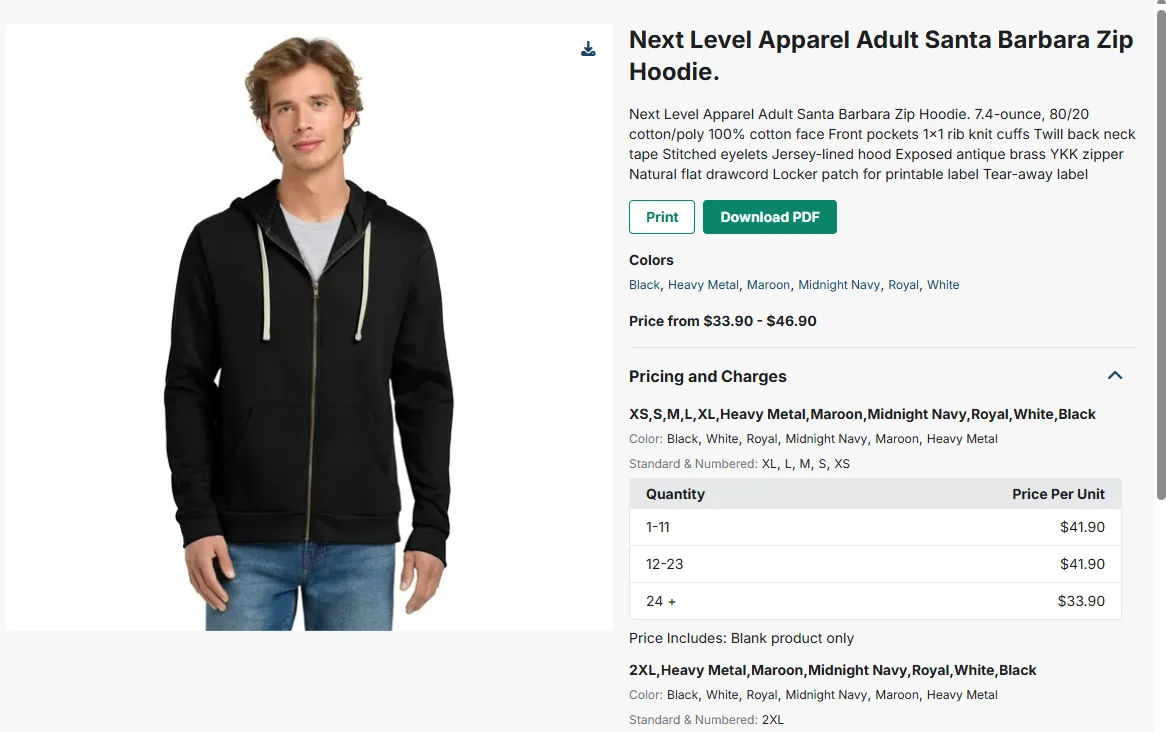Click the $33.90 price per unit cell
This screenshot has height=732, width=1166.
[x=1081, y=601]
